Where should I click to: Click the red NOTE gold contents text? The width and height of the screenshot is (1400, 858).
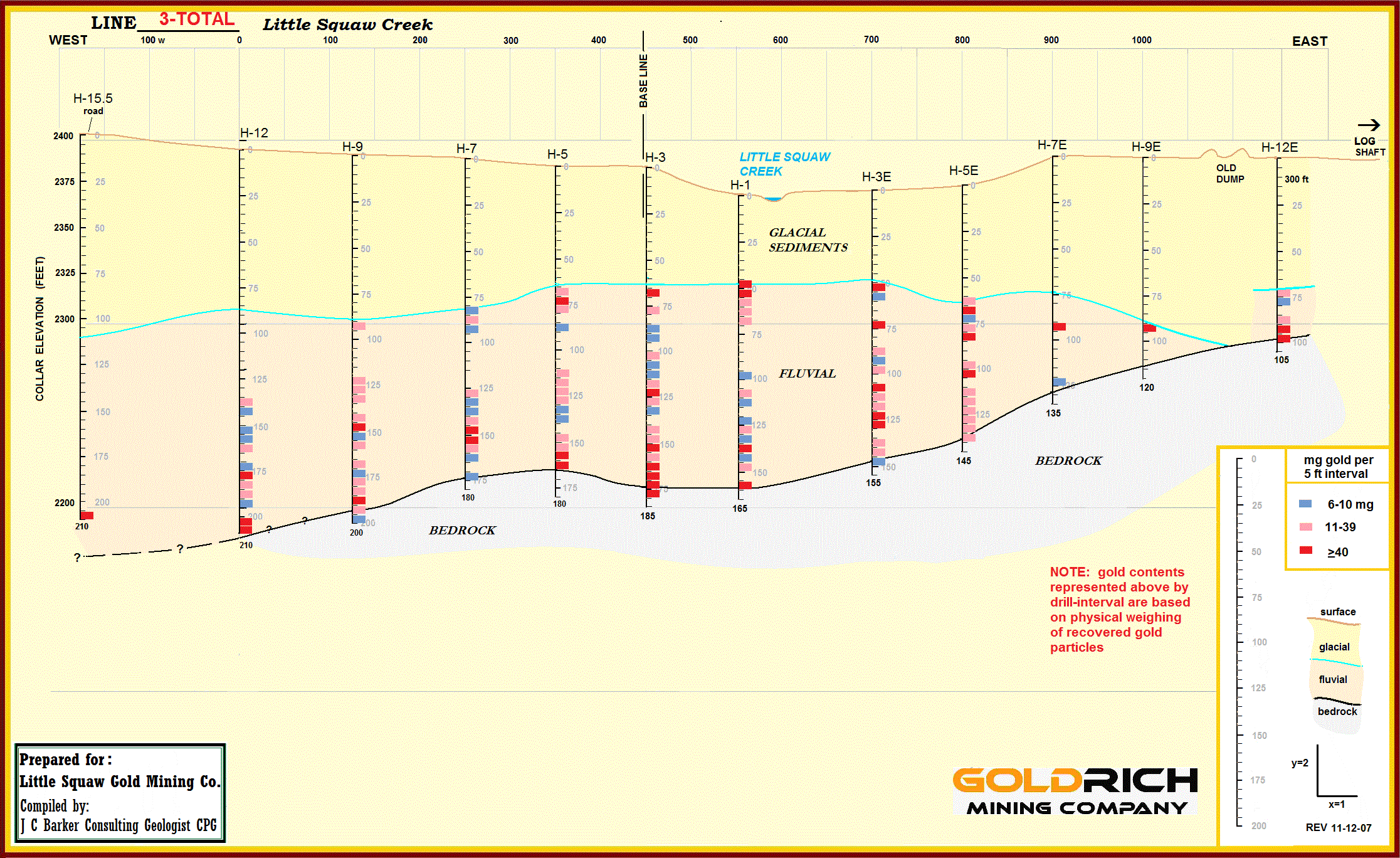point(1120,610)
